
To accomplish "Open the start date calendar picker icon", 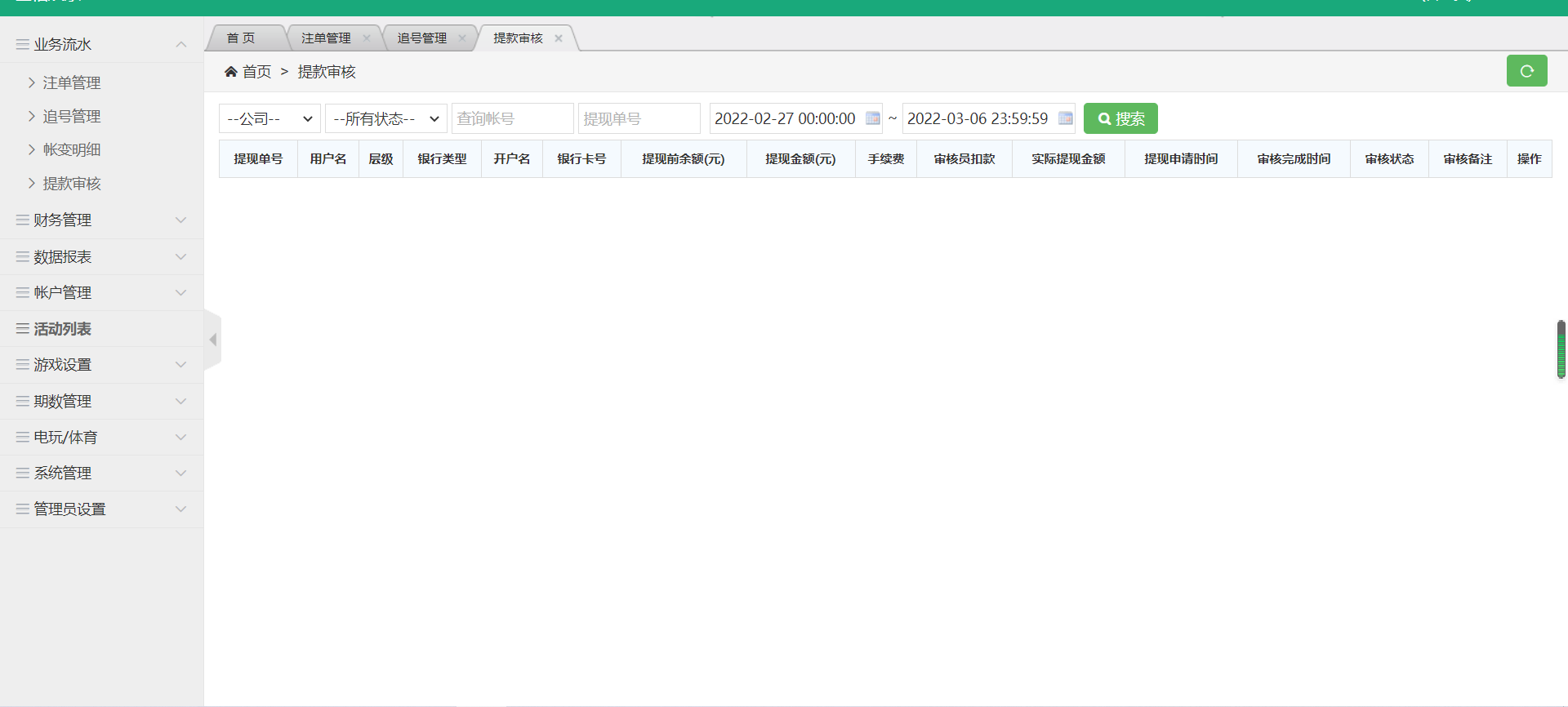I will (872, 118).
